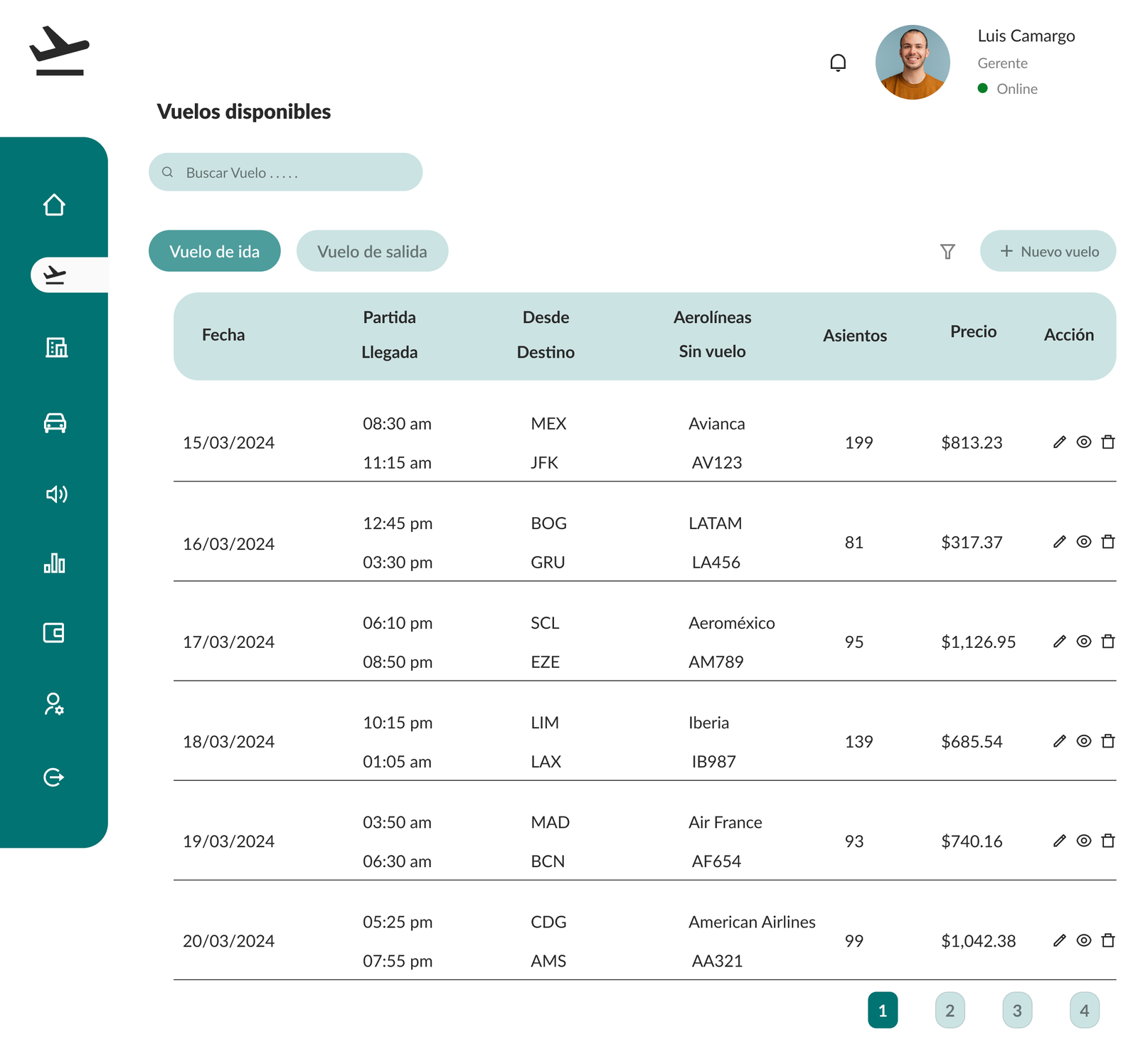
Task: Open the statistics bar chart icon
Action: [54, 563]
